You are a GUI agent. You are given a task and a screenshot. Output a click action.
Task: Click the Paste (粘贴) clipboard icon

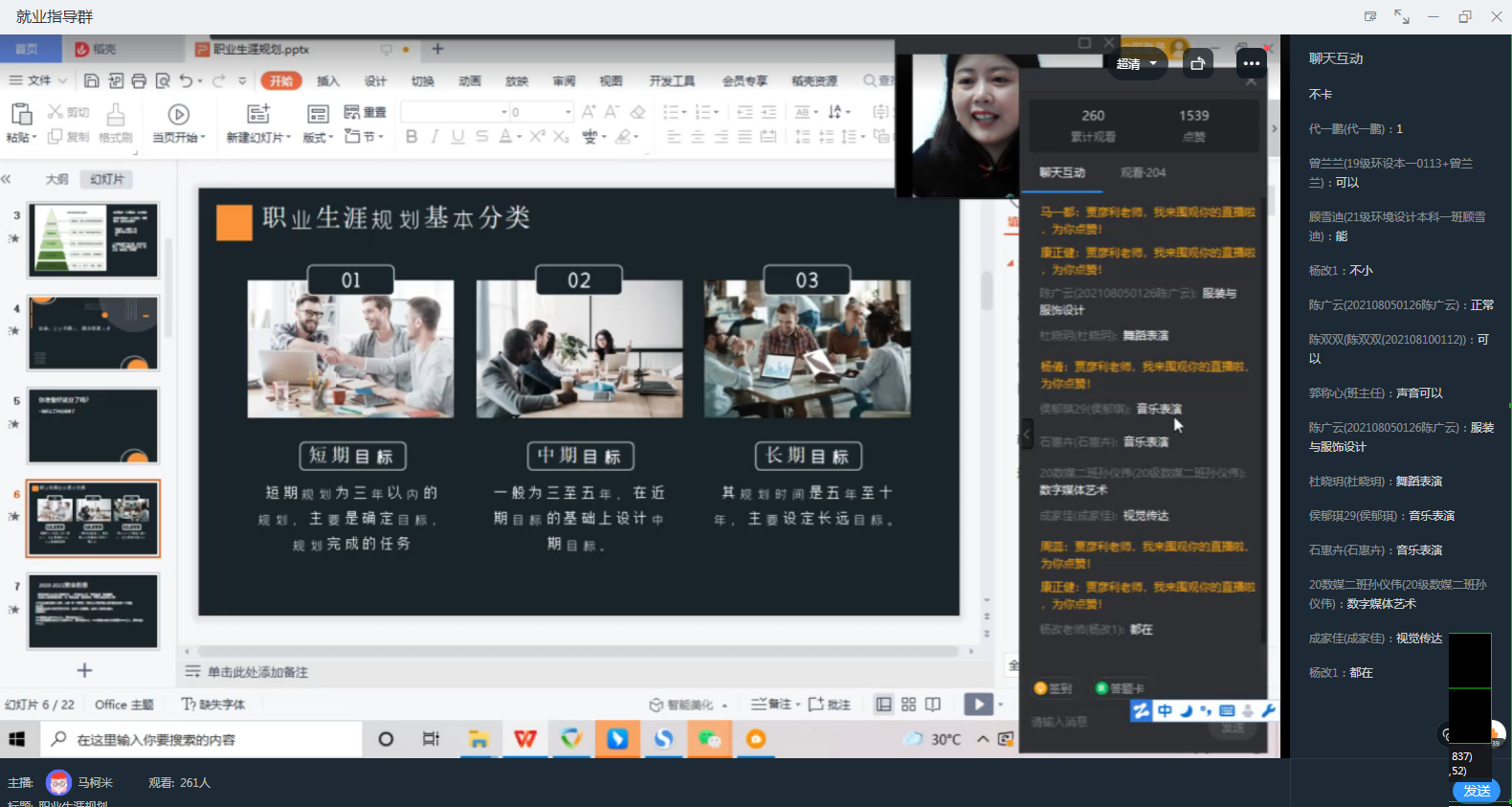click(20, 115)
